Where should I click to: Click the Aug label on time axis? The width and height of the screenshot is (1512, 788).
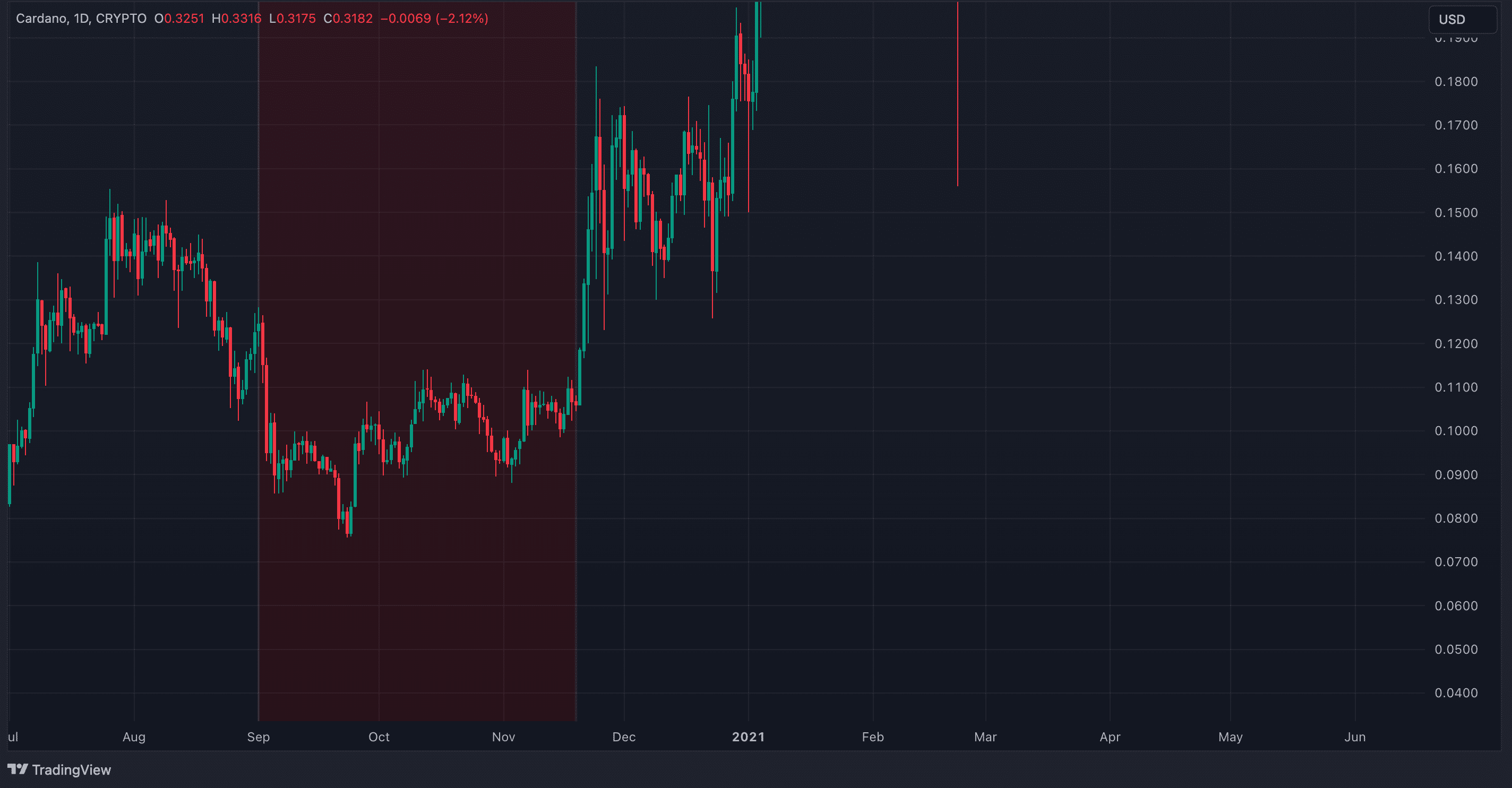click(x=134, y=737)
